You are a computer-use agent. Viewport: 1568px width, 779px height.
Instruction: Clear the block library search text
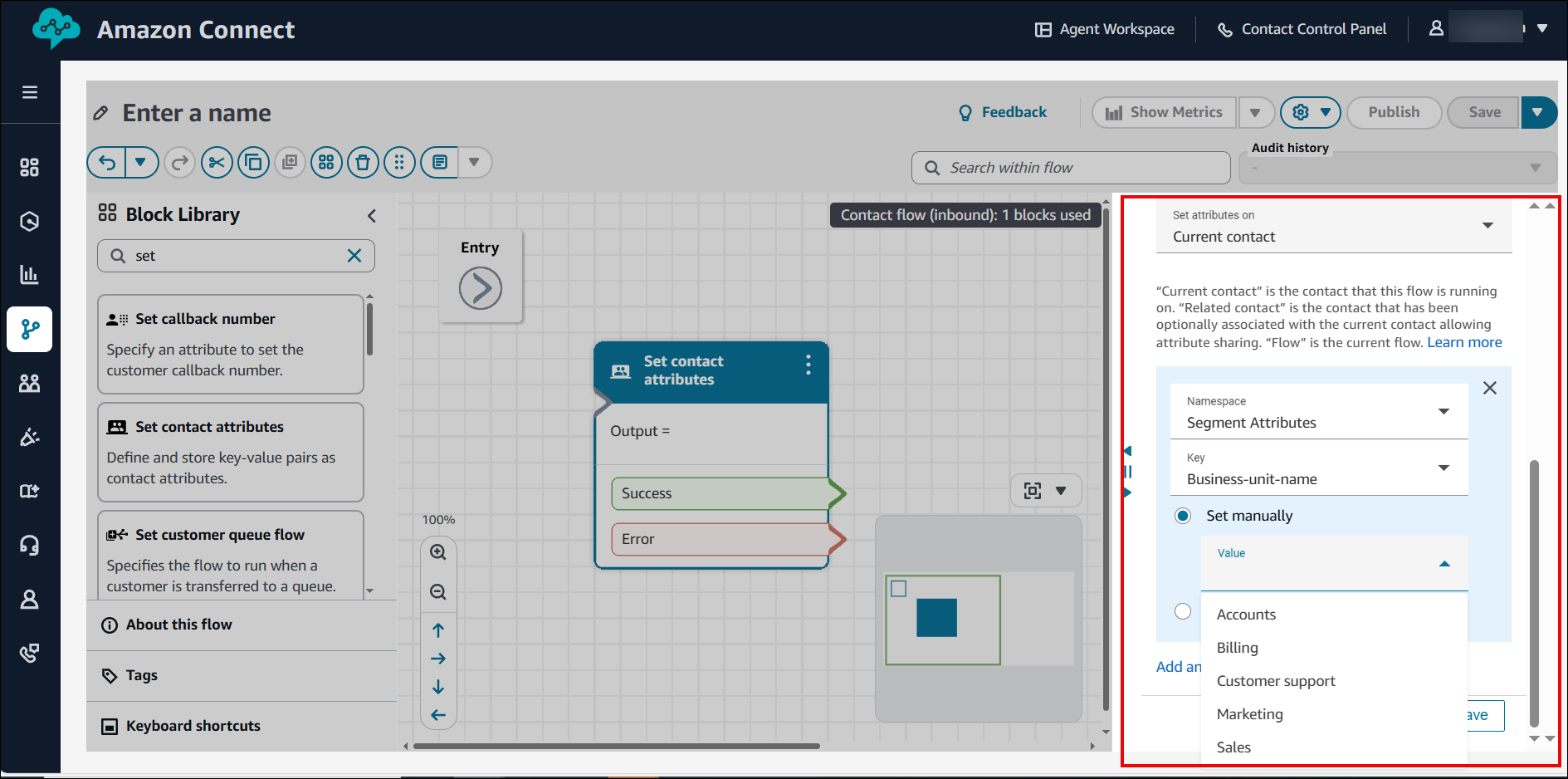tap(354, 256)
